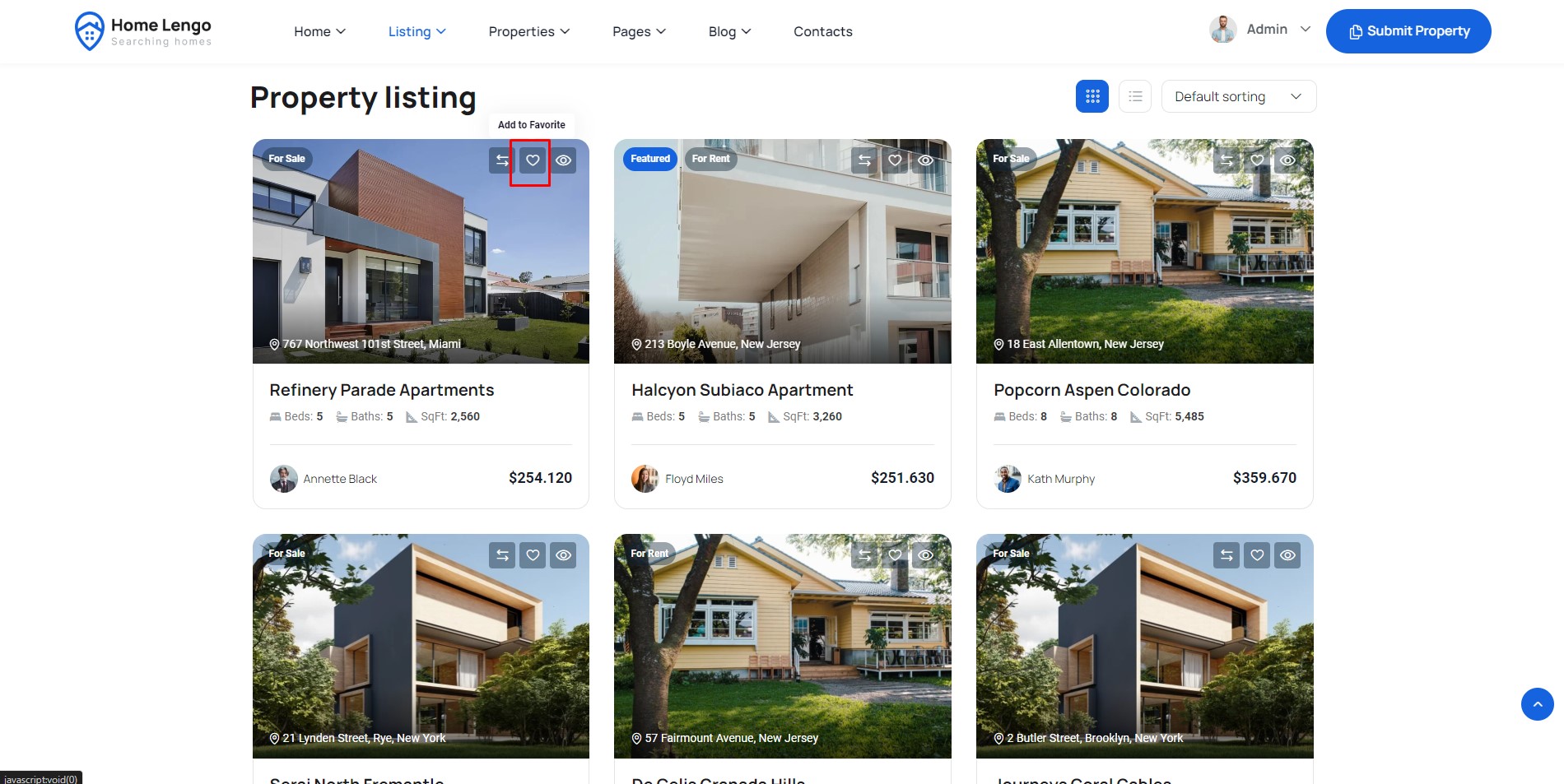This screenshot has height=784, width=1564.
Task: Favorite the Popcorn Aspen Colorado property
Action: tap(1257, 160)
